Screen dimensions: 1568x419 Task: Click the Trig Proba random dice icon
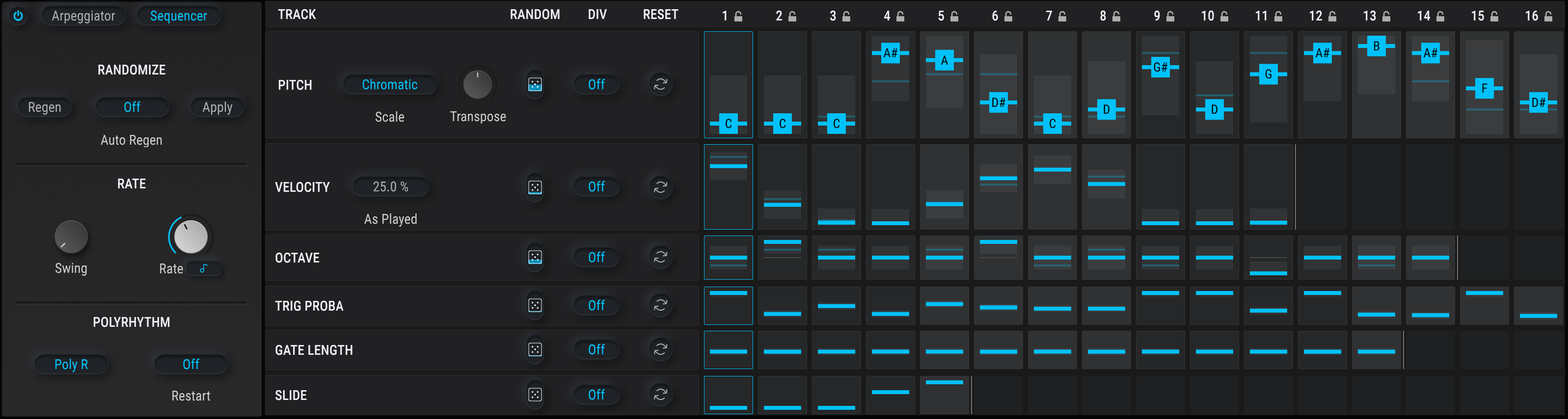535,305
